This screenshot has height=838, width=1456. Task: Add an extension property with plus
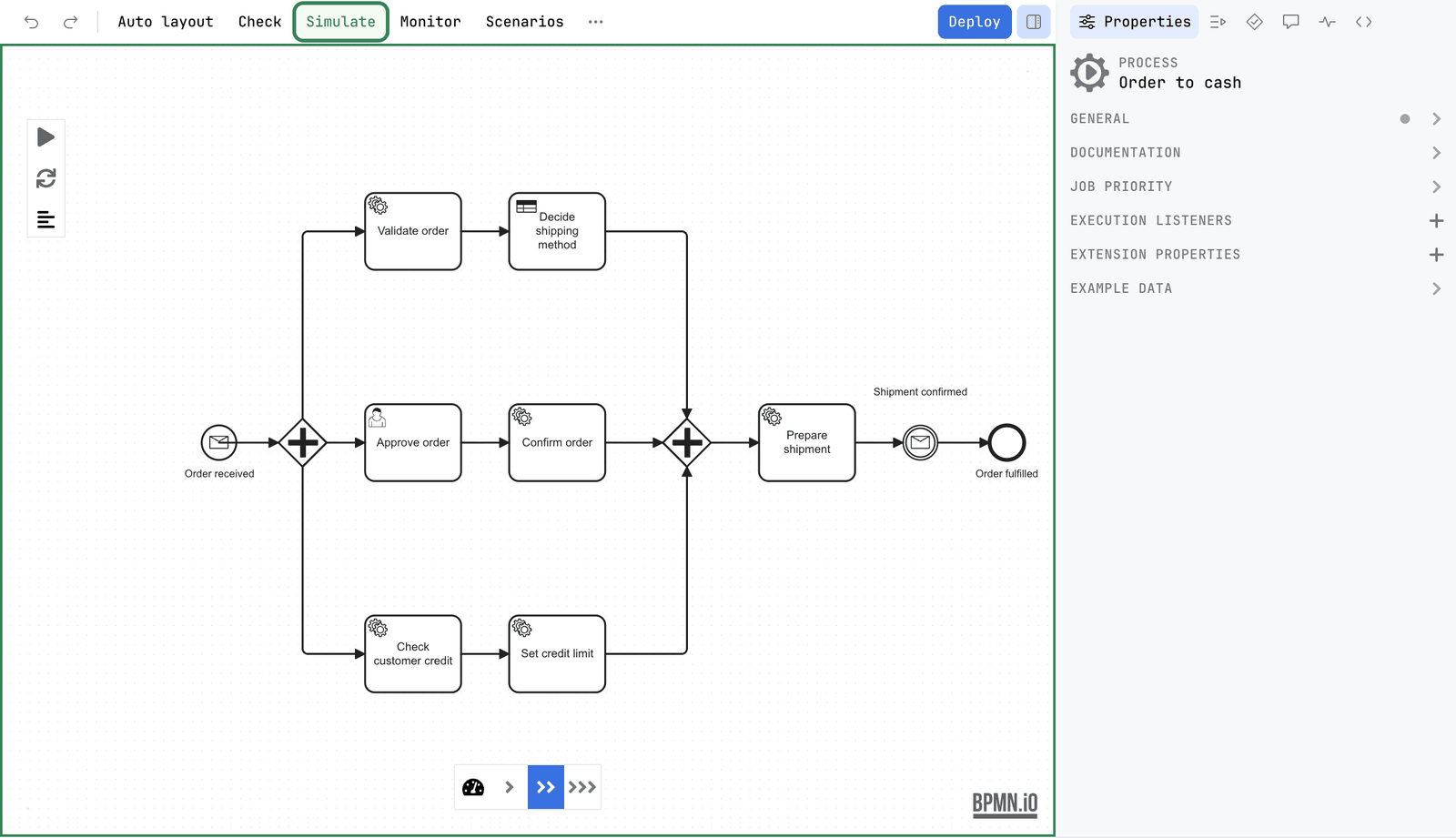pos(1436,255)
